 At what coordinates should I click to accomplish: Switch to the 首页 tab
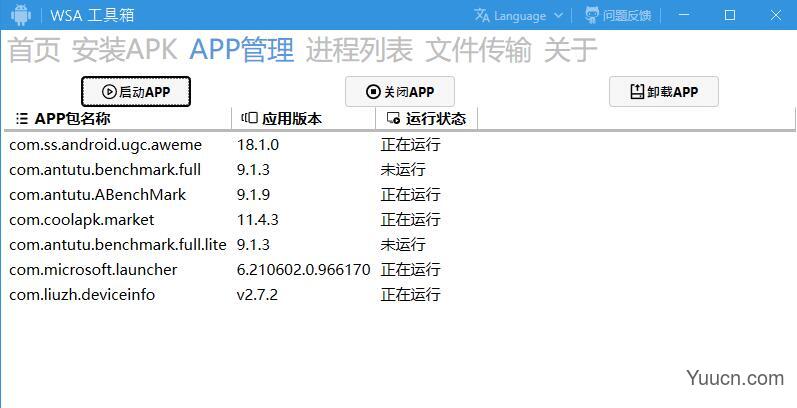pyautogui.click(x=34, y=50)
